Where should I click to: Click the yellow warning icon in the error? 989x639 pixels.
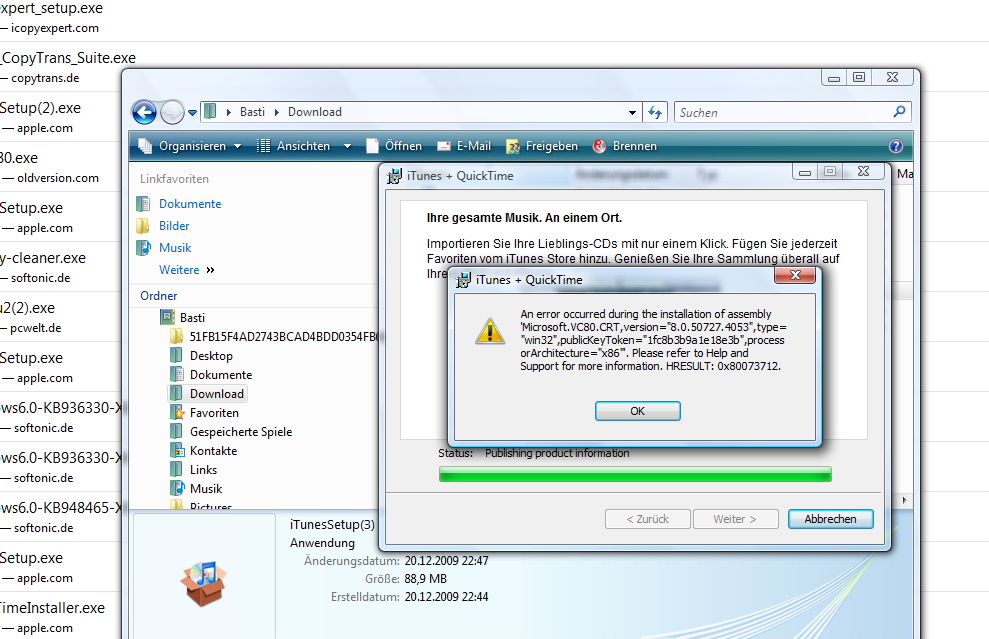pyautogui.click(x=490, y=331)
